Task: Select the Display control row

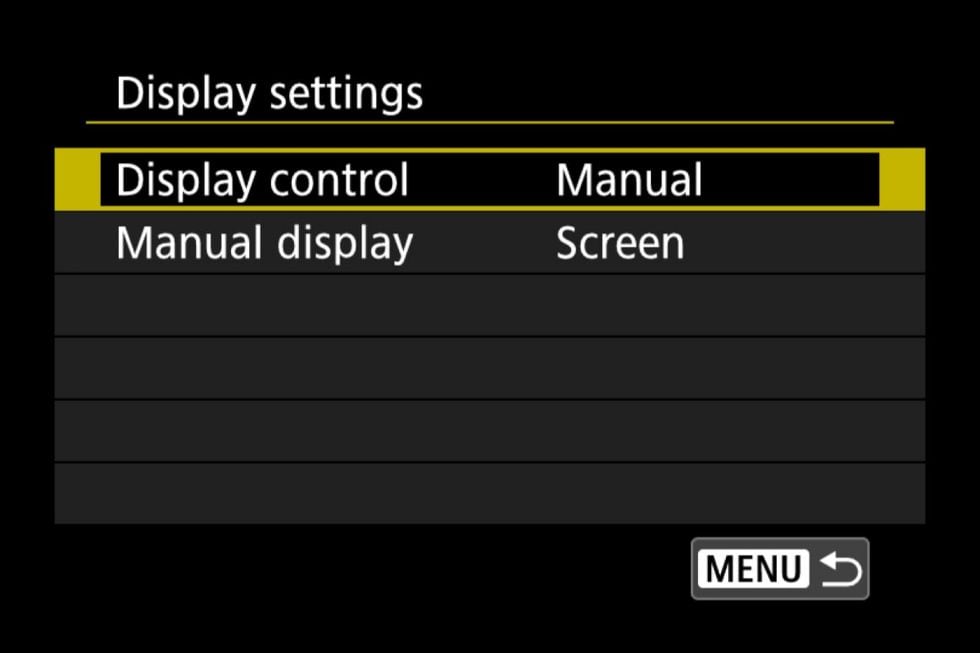Action: tap(490, 179)
